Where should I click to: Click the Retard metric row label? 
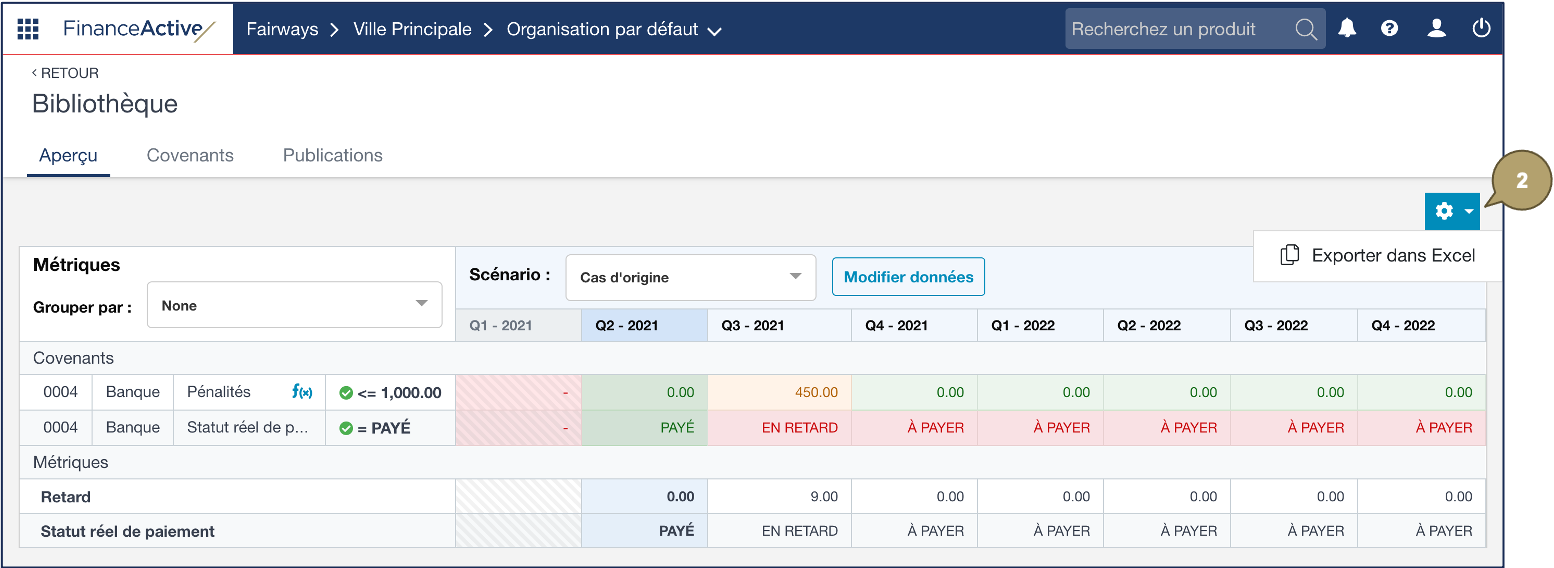coord(66,496)
